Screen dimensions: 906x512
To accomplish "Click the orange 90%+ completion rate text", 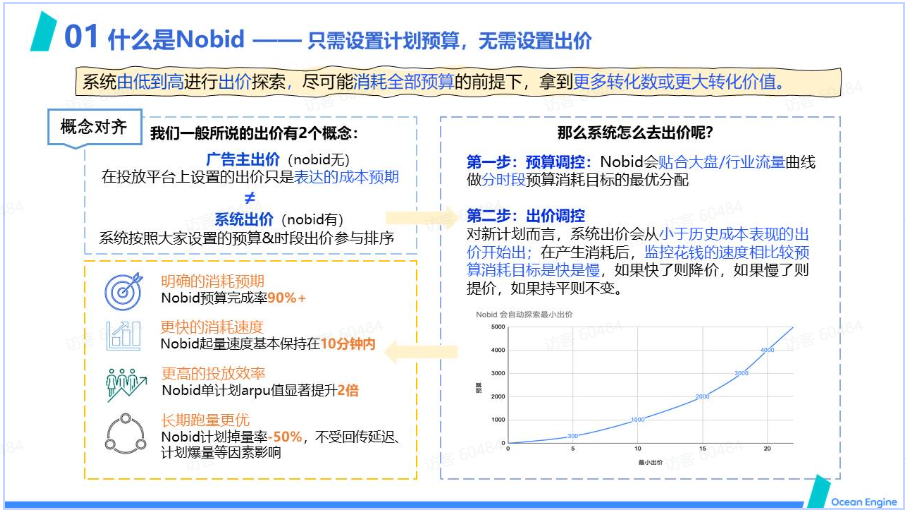I will 287,298.
